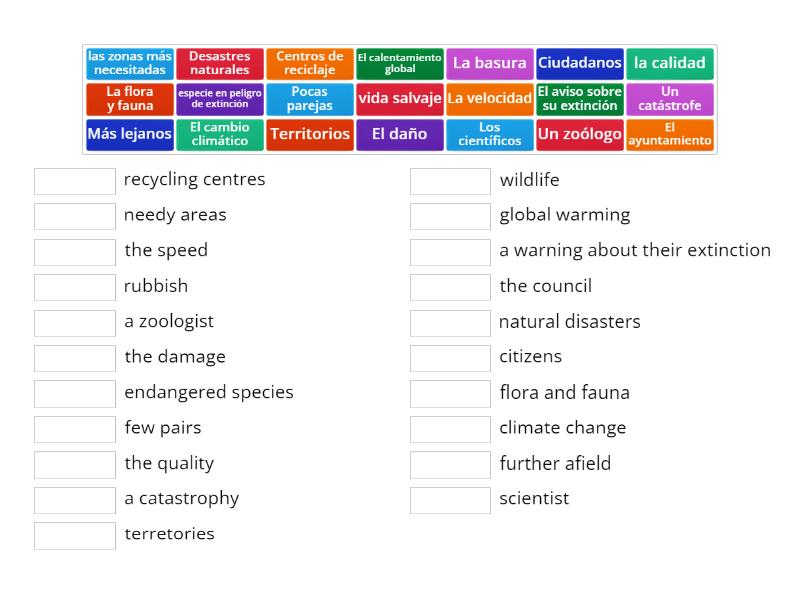Viewport: 800px width, 600px height.
Task: Click the answer box next to 'wildlife'
Action: [x=450, y=181]
